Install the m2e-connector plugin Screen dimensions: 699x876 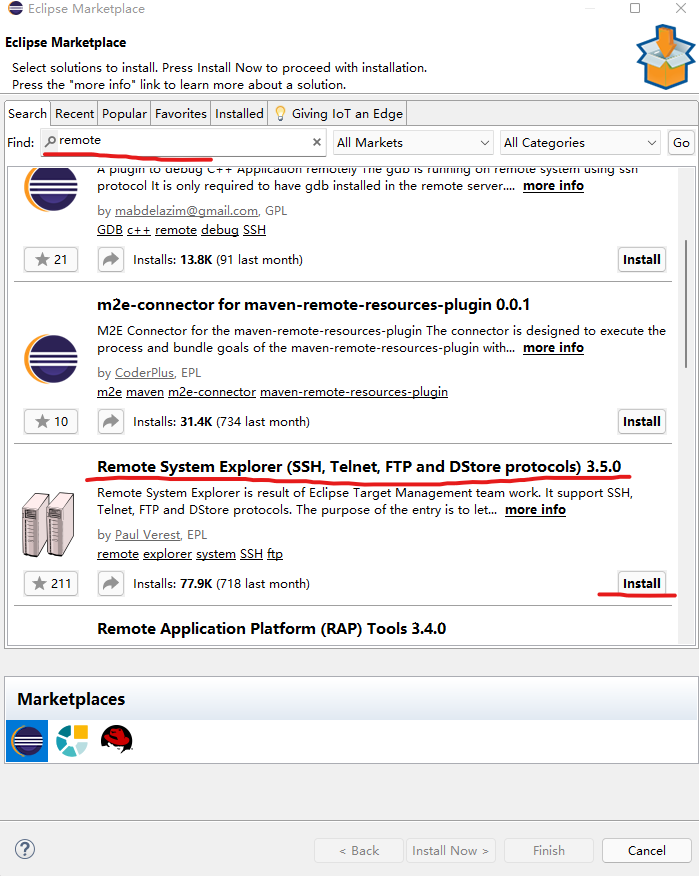click(x=641, y=421)
